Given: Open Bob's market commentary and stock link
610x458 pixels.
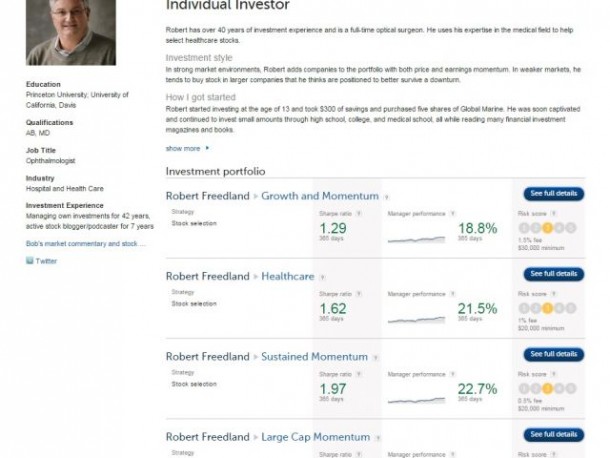Looking at the screenshot, I should pos(86,243).
